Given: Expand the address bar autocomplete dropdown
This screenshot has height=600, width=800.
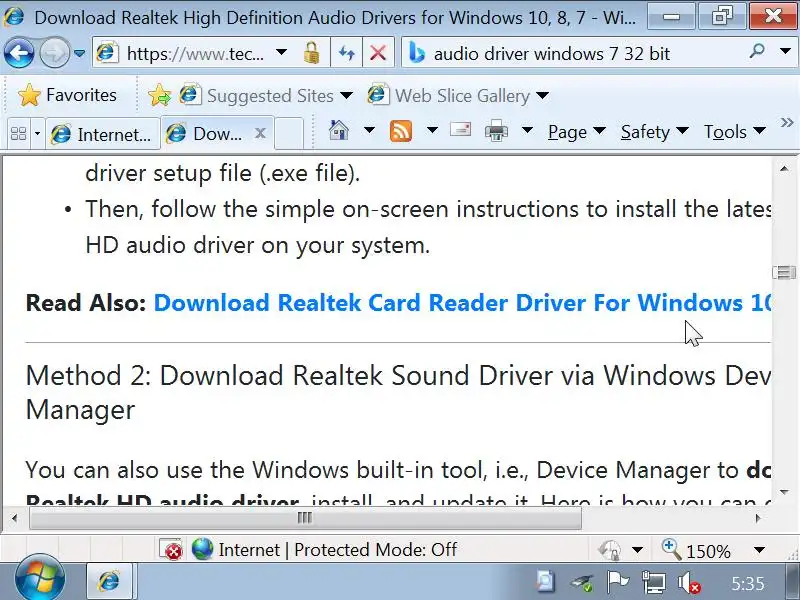Looking at the screenshot, I should click(x=281, y=53).
